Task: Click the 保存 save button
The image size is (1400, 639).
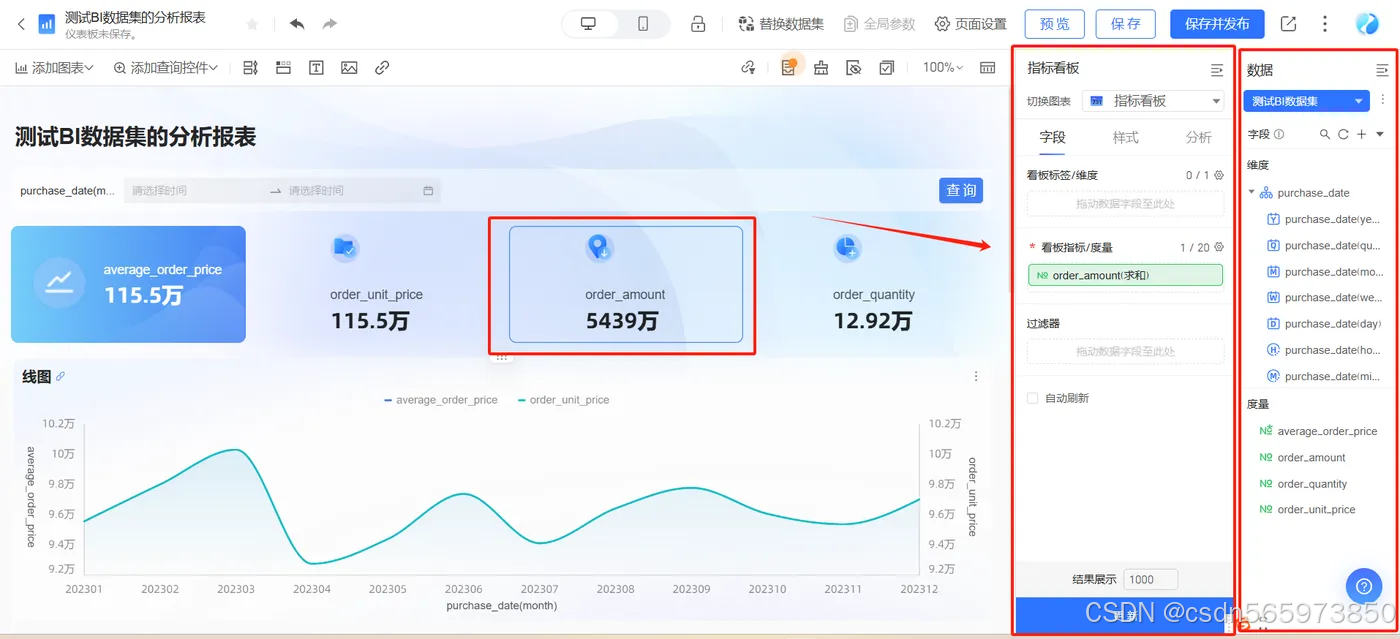Action: click(x=1125, y=24)
